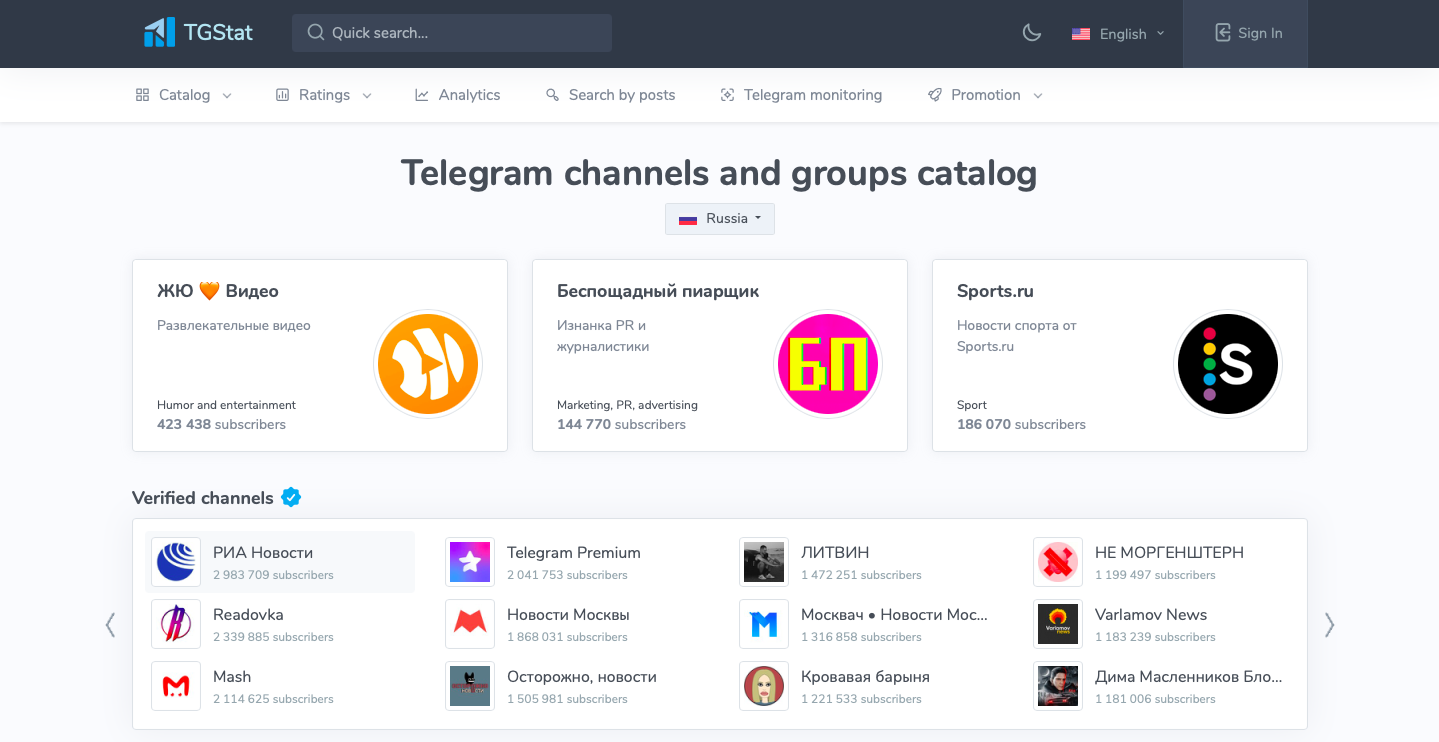This screenshot has height=742, width=1439.
Task: Open the Беспощадный пиарщик pink БП avatar
Action: click(x=828, y=364)
